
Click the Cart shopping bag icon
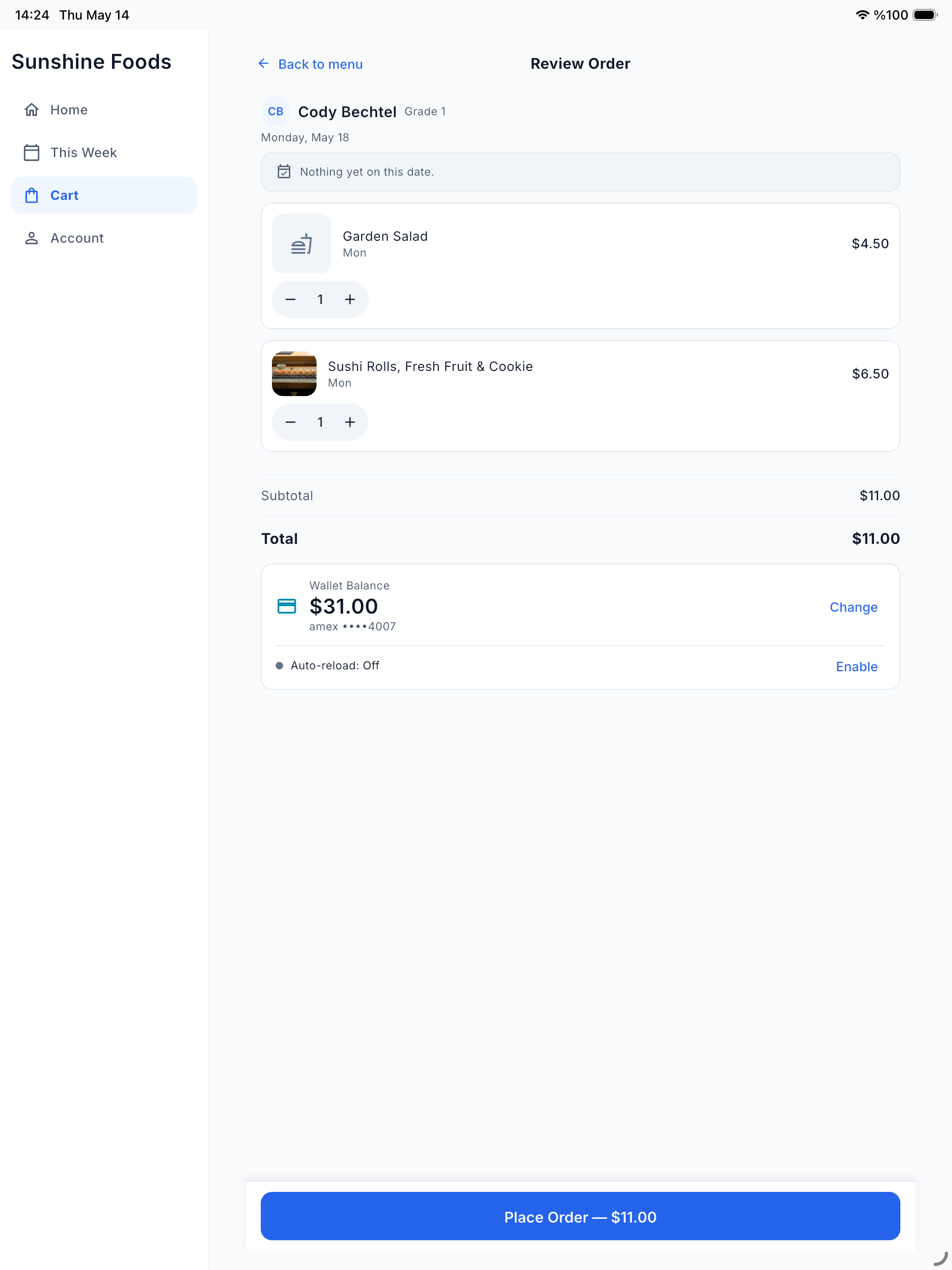point(32,195)
